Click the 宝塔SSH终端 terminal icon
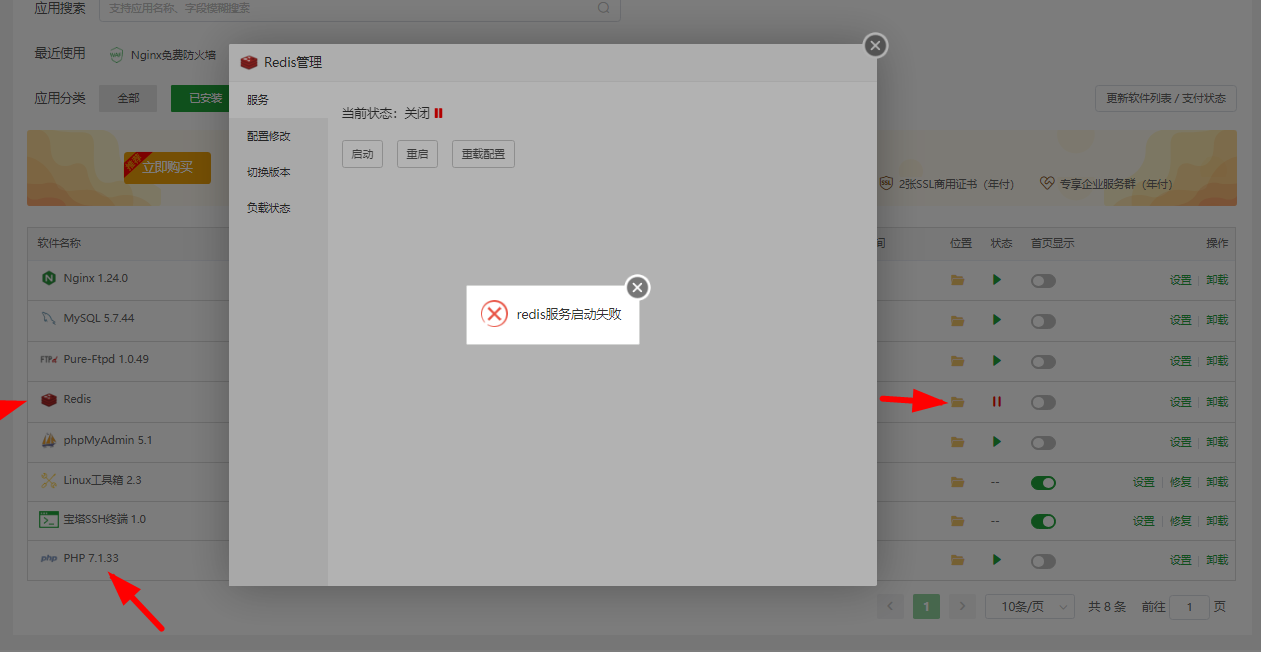 pos(48,519)
